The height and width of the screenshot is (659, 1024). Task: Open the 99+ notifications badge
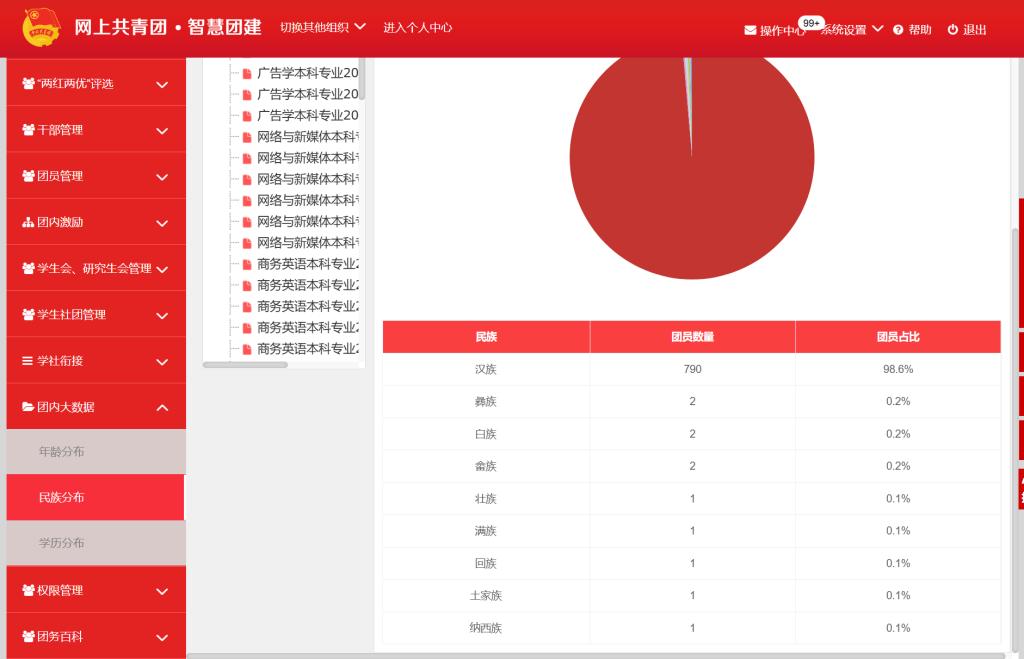point(810,22)
